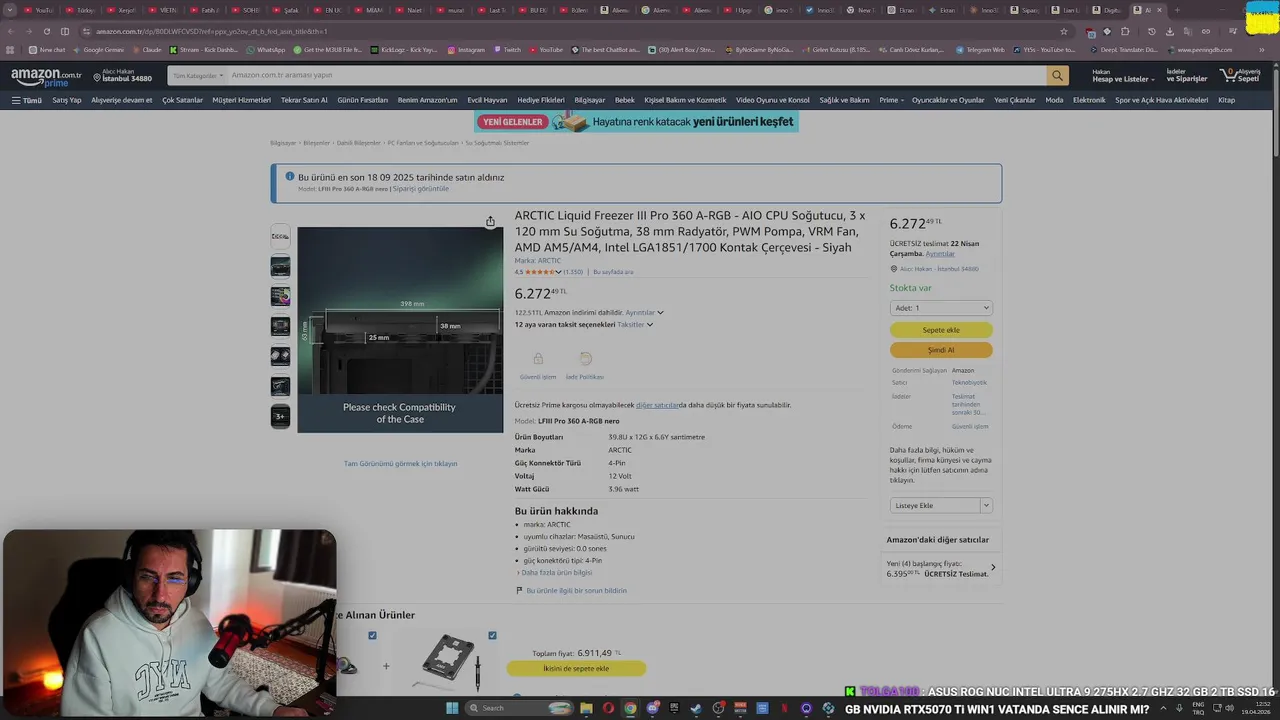Click the PC Fanları ve Soğutucuları breadcrumb
This screenshot has width=1280, height=720.
pos(423,143)
